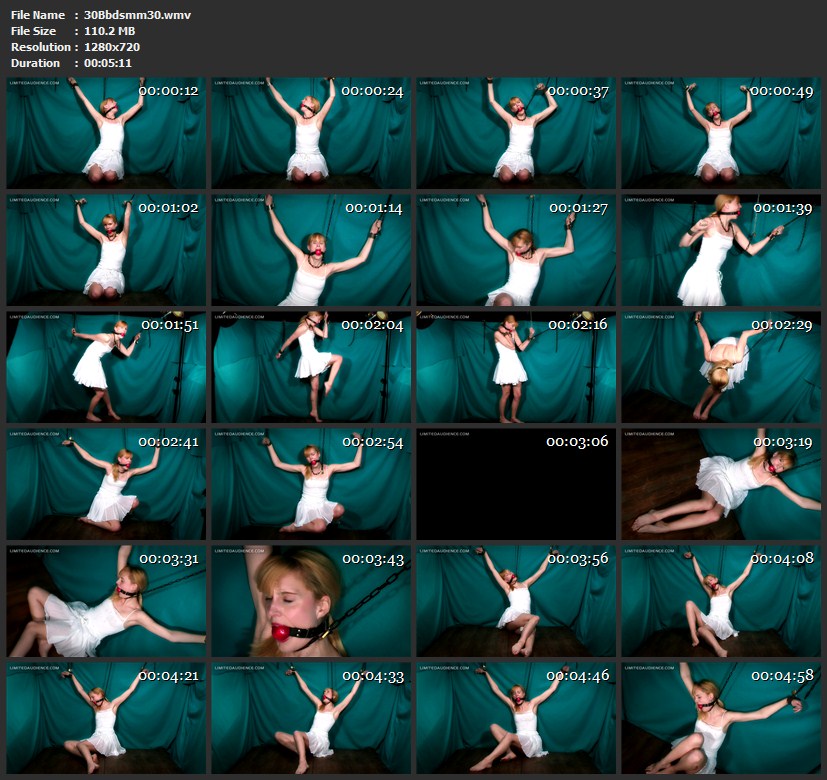Click the Resolution value 1280x720
827x780 pixels.
(x=112, y=47)
